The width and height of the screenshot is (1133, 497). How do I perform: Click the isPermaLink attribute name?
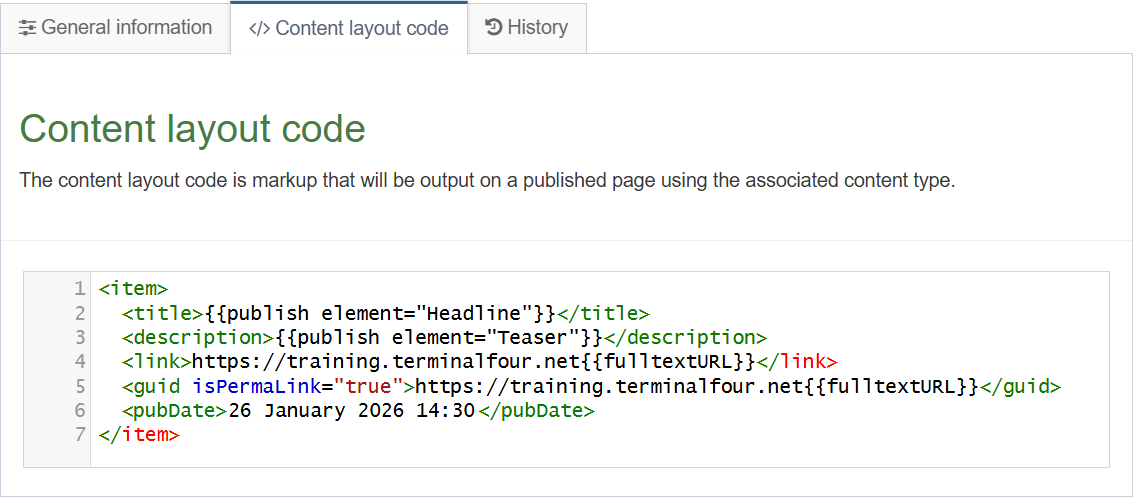coord(257,386)
